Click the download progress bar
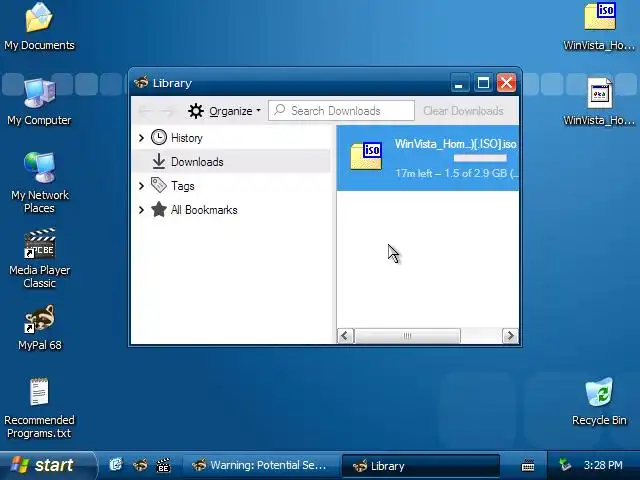Image resolution: width=640 pixels, height=480 pixels. (x=480, y=158)
